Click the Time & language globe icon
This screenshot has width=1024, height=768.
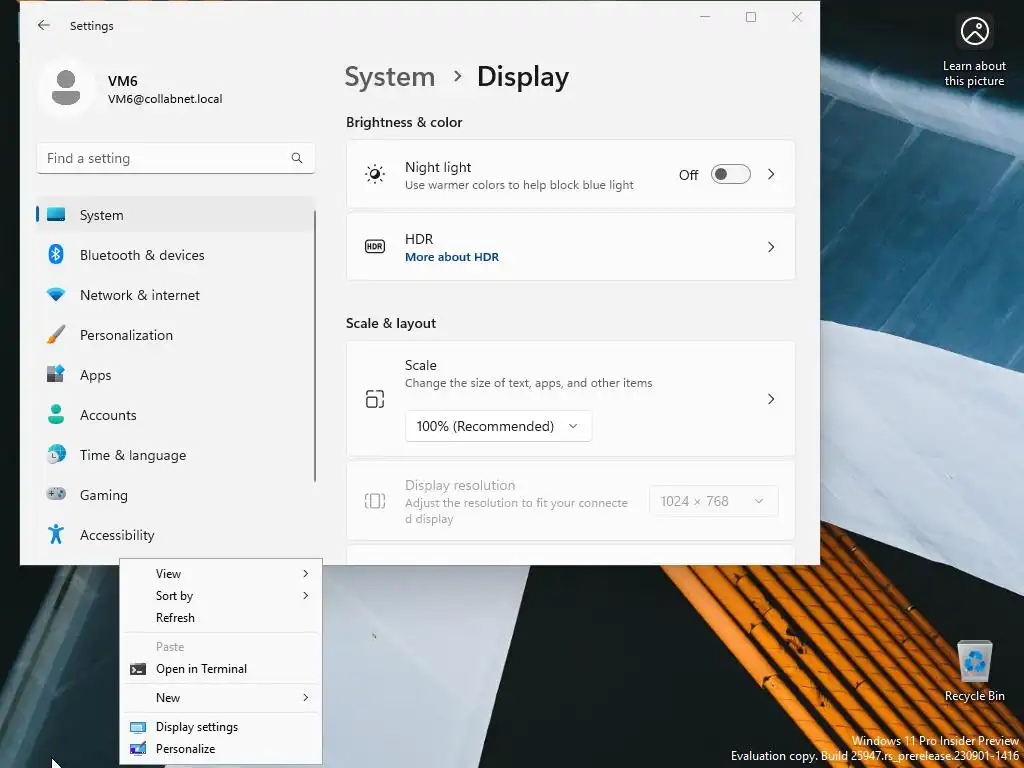point(56,454)
